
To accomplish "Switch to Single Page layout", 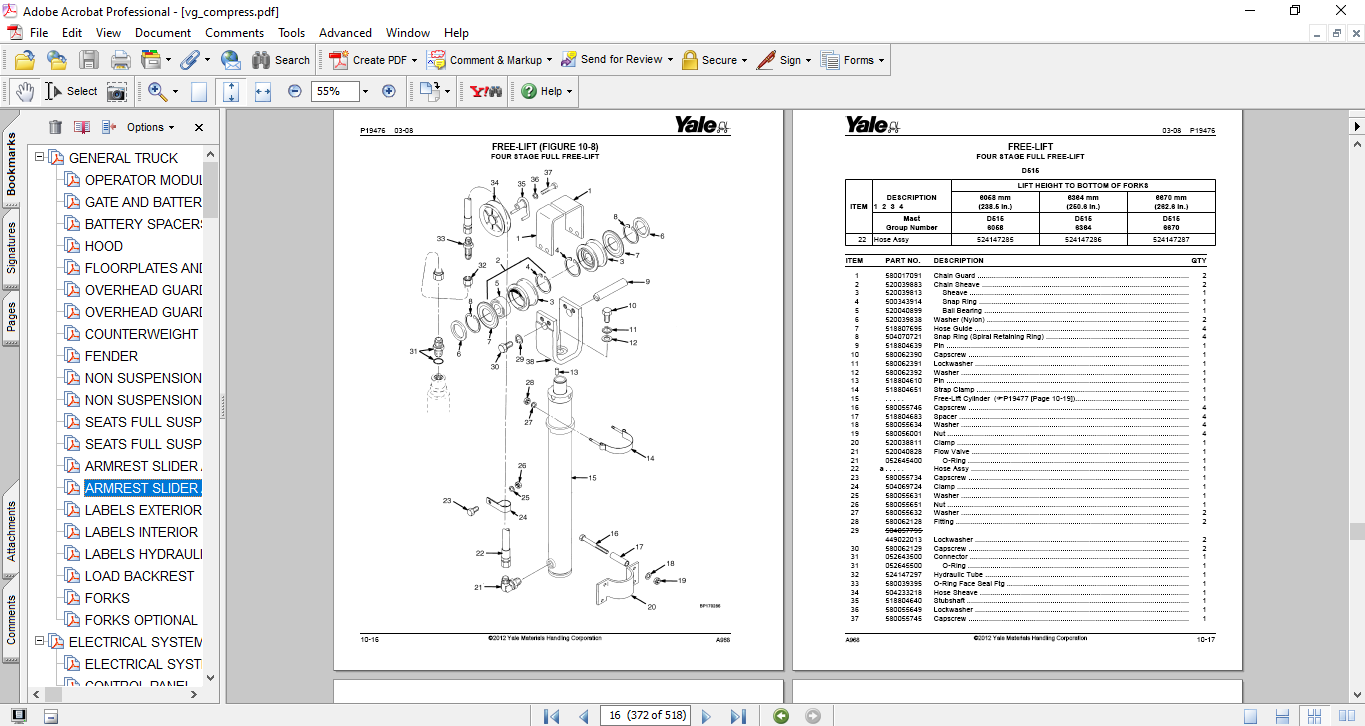I will 1250,716.
